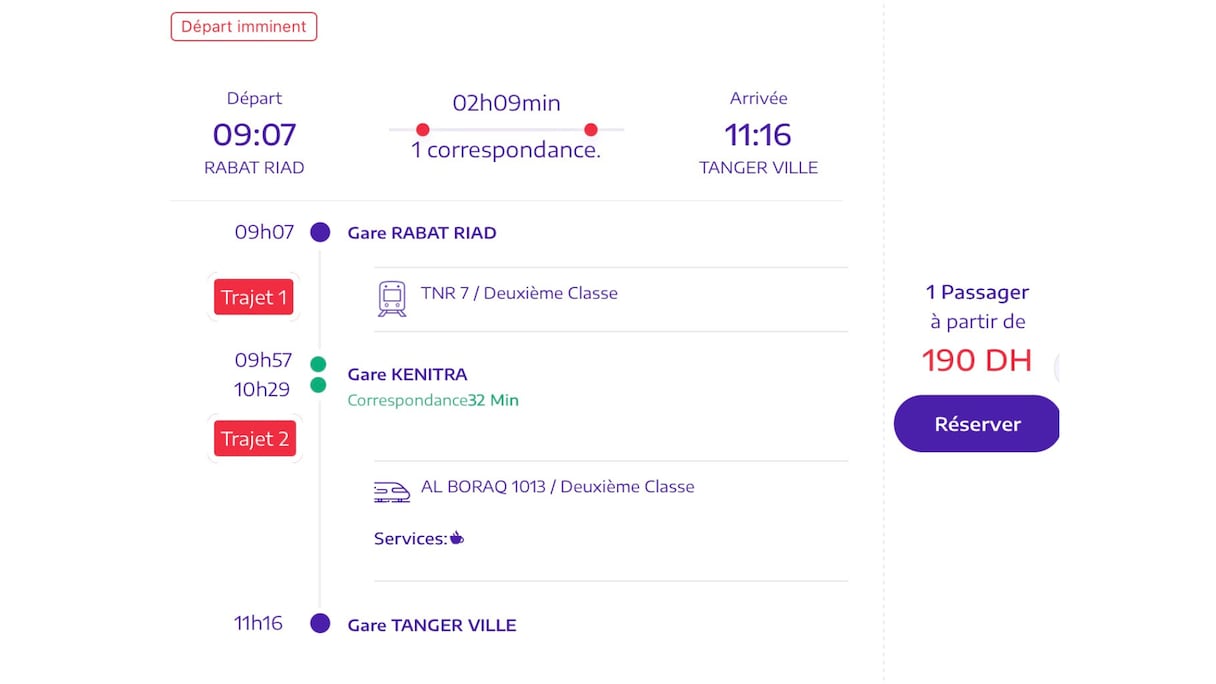Click the purple dot beside Gare TANGER VILLE
Image resolution: width=1216 pixels, height=684 pixels.
pos(320,624)
